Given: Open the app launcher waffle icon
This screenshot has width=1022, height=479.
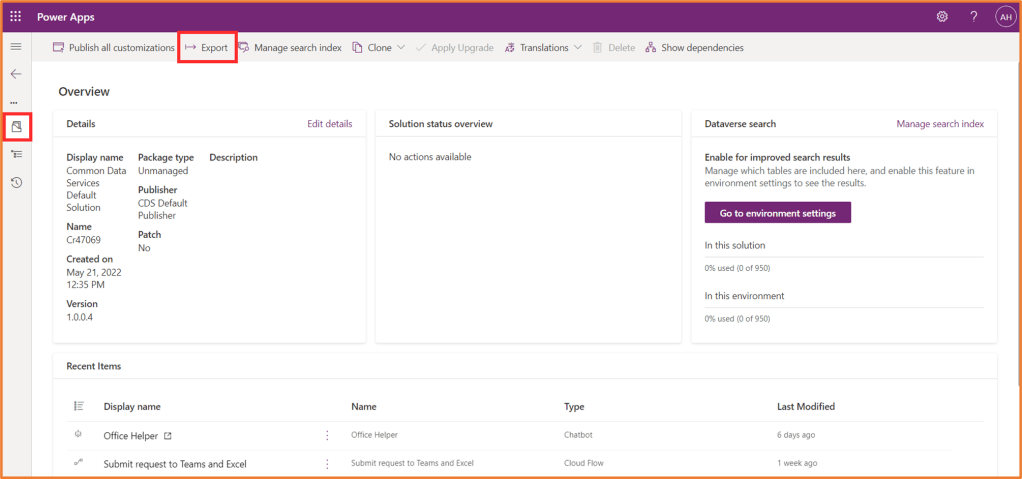Looking at the screenshot, I should (x=15, y=17).
